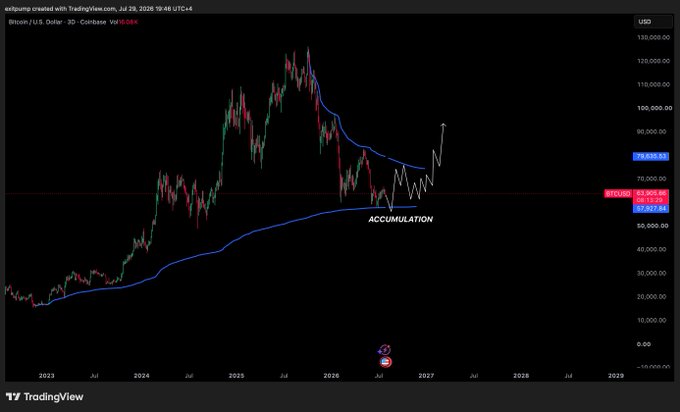Click the 2027 time axis label
This screenshot has height=412, width=680.
click(x=426, y=376)
